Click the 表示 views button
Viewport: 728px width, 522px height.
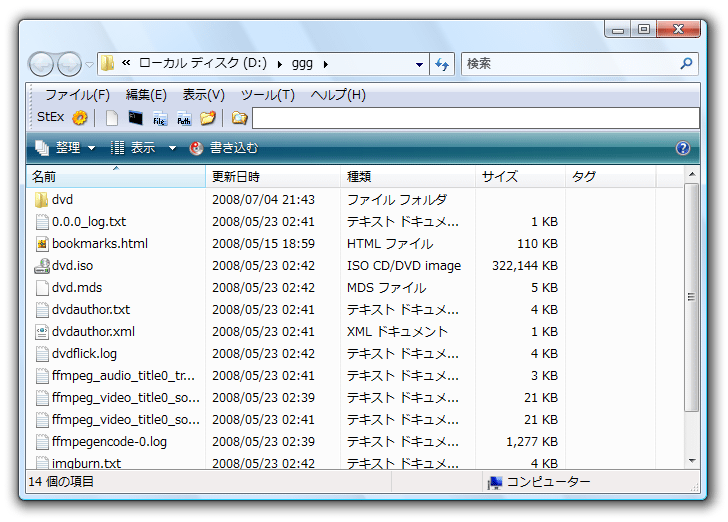click(x=133, y=148)
